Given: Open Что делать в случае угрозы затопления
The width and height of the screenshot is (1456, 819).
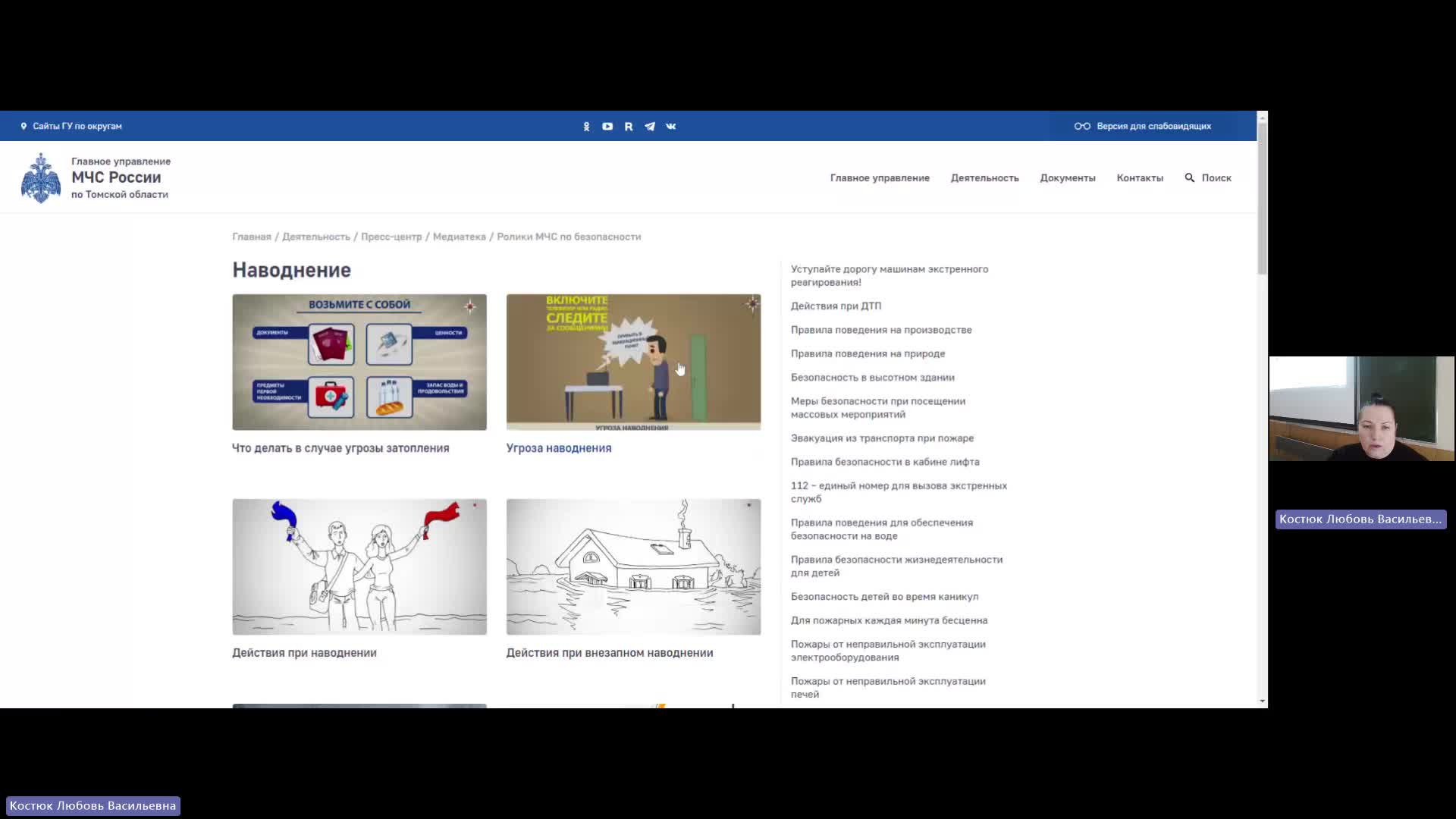Looking at the screenshot, I should pyautogui.click(x=340, y=448).
